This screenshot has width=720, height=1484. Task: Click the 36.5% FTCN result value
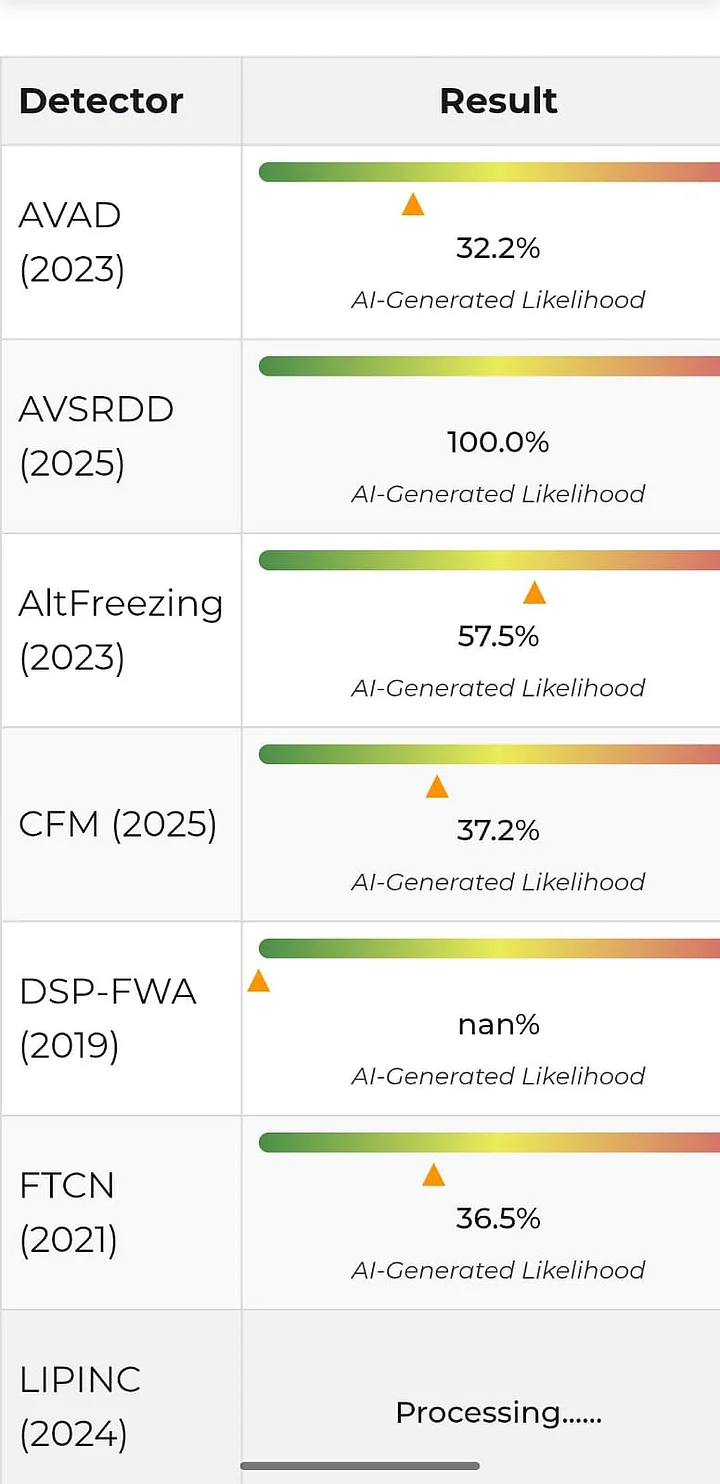tap(498, 1218)
